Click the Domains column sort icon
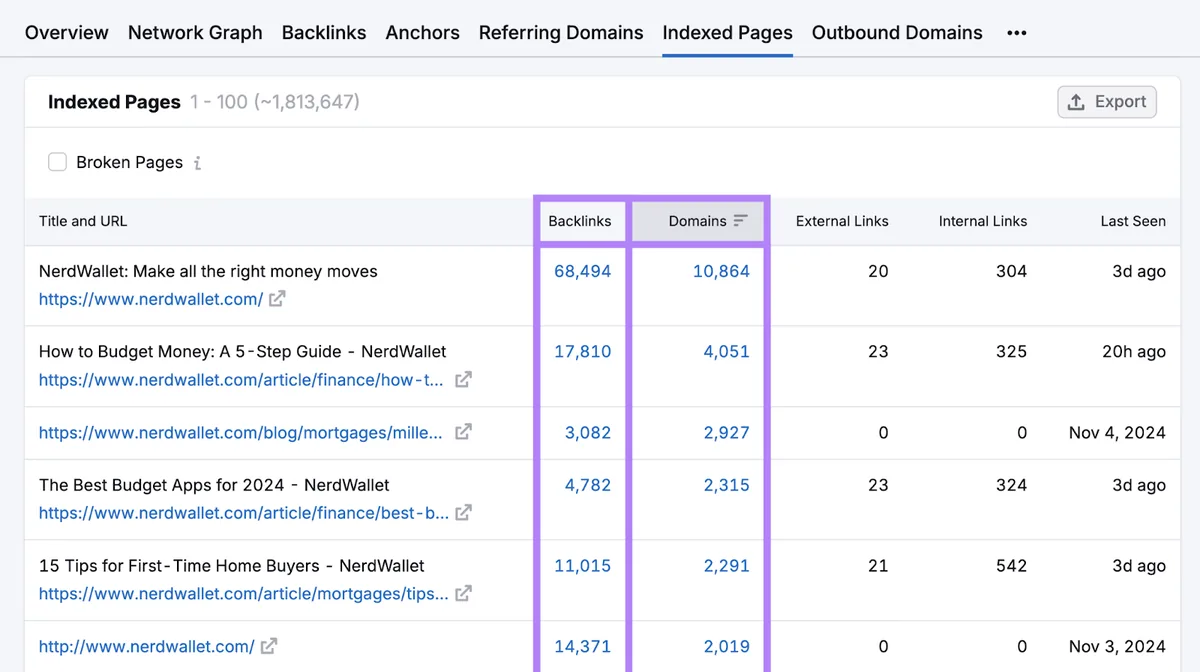Image resolution: width=1200 pixels, height=672 pixels. (740, 221)
